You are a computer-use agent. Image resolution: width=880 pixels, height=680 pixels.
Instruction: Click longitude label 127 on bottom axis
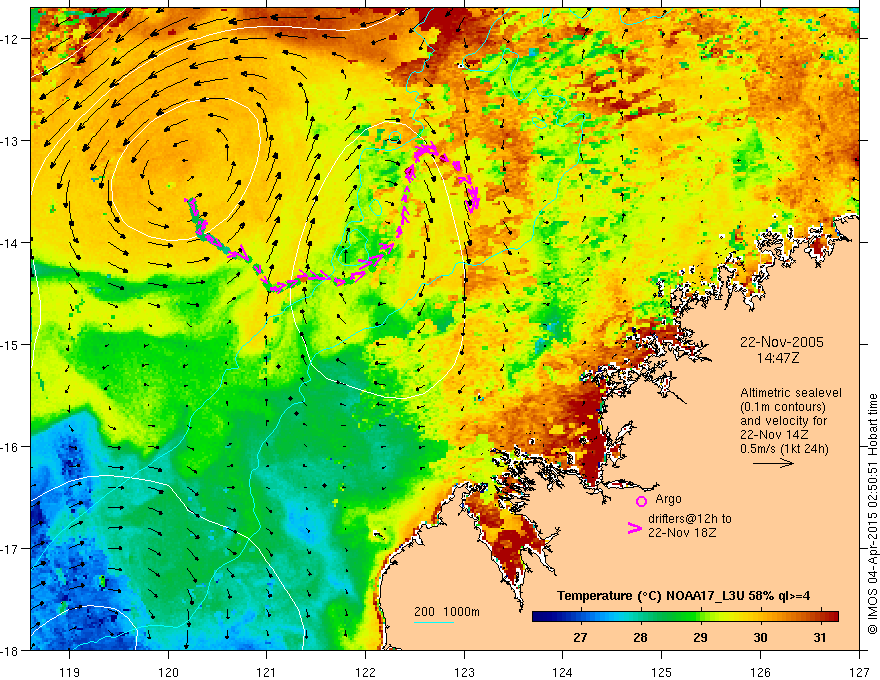click(859, 672)
